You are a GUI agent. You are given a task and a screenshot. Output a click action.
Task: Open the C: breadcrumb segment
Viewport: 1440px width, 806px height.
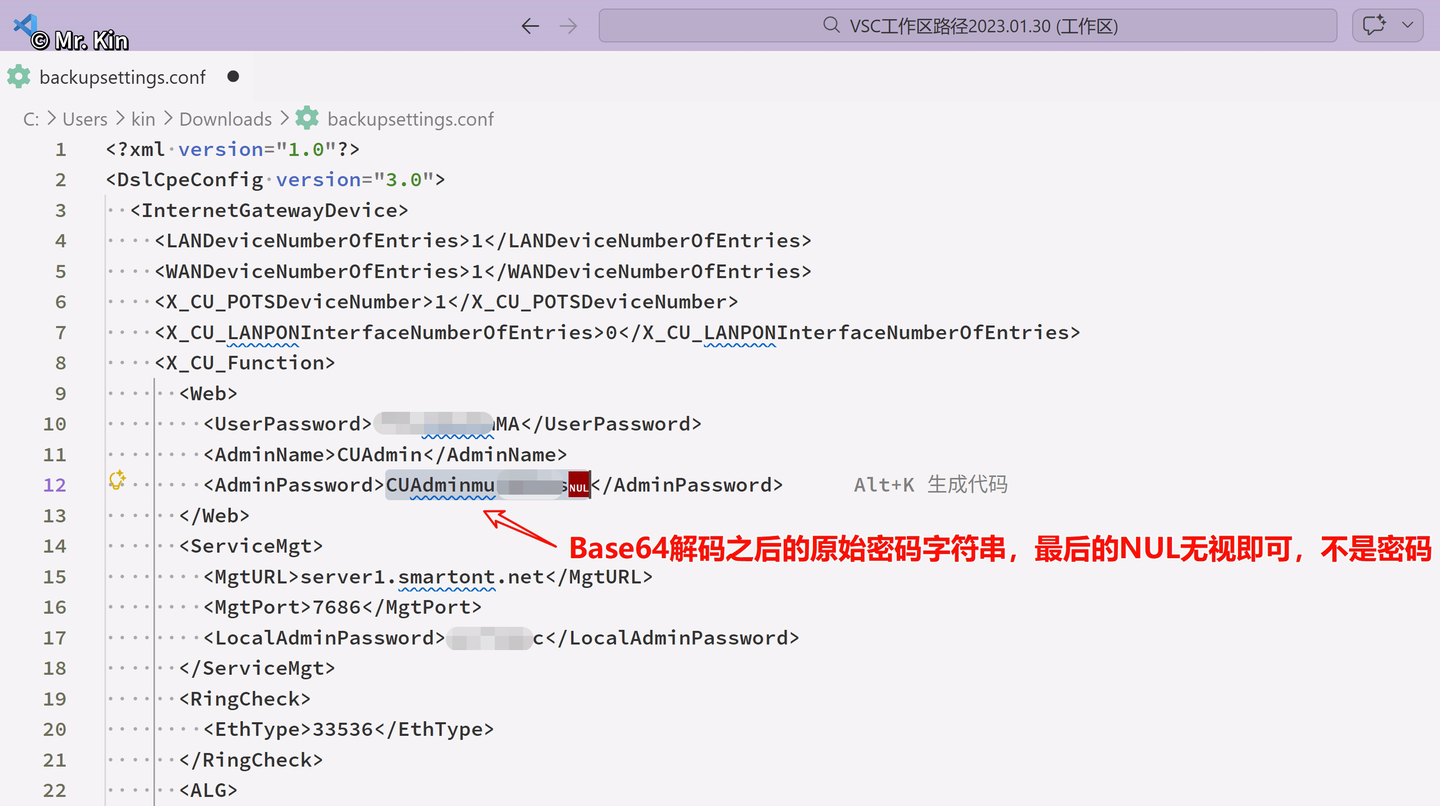[x=31, y=119]
